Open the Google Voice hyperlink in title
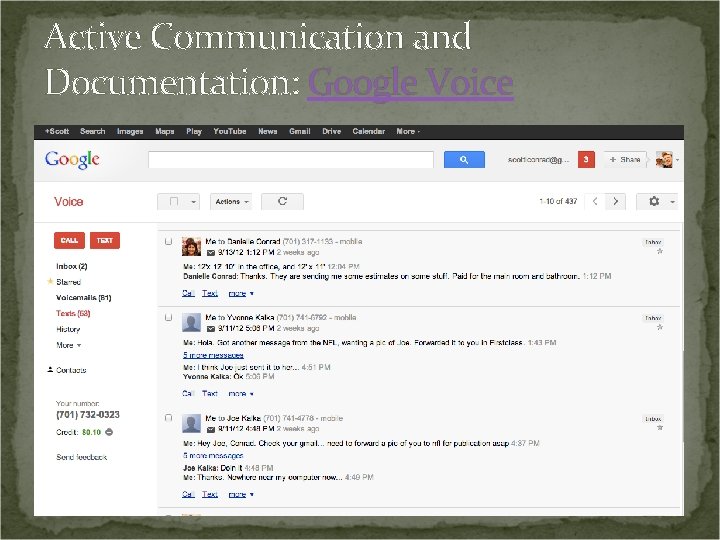The height and width of the screenshot is (540, 720). (410, 82)
